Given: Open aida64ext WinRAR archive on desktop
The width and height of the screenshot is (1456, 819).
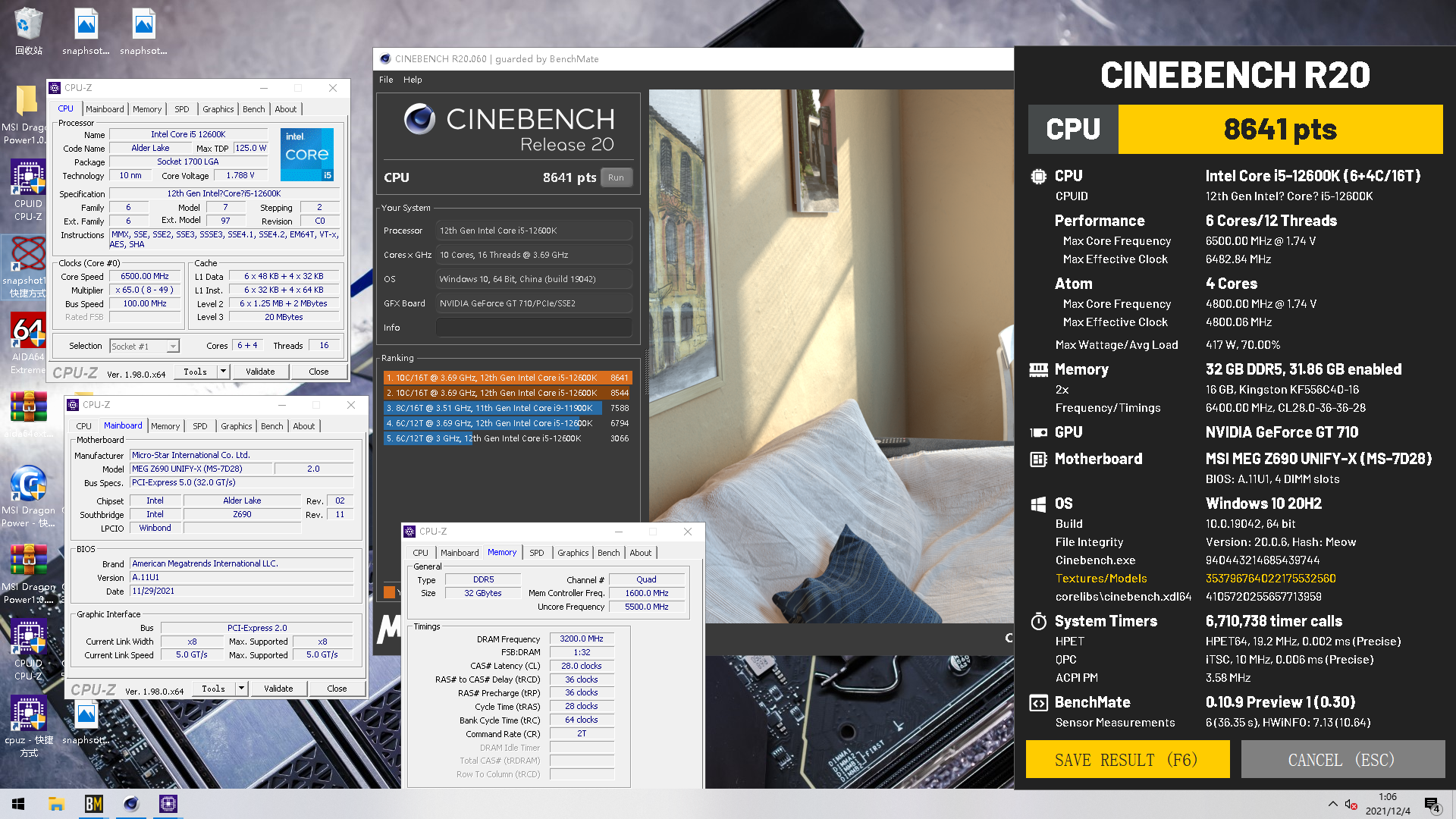Looking at the screenshot, I should tap(28, 415).
